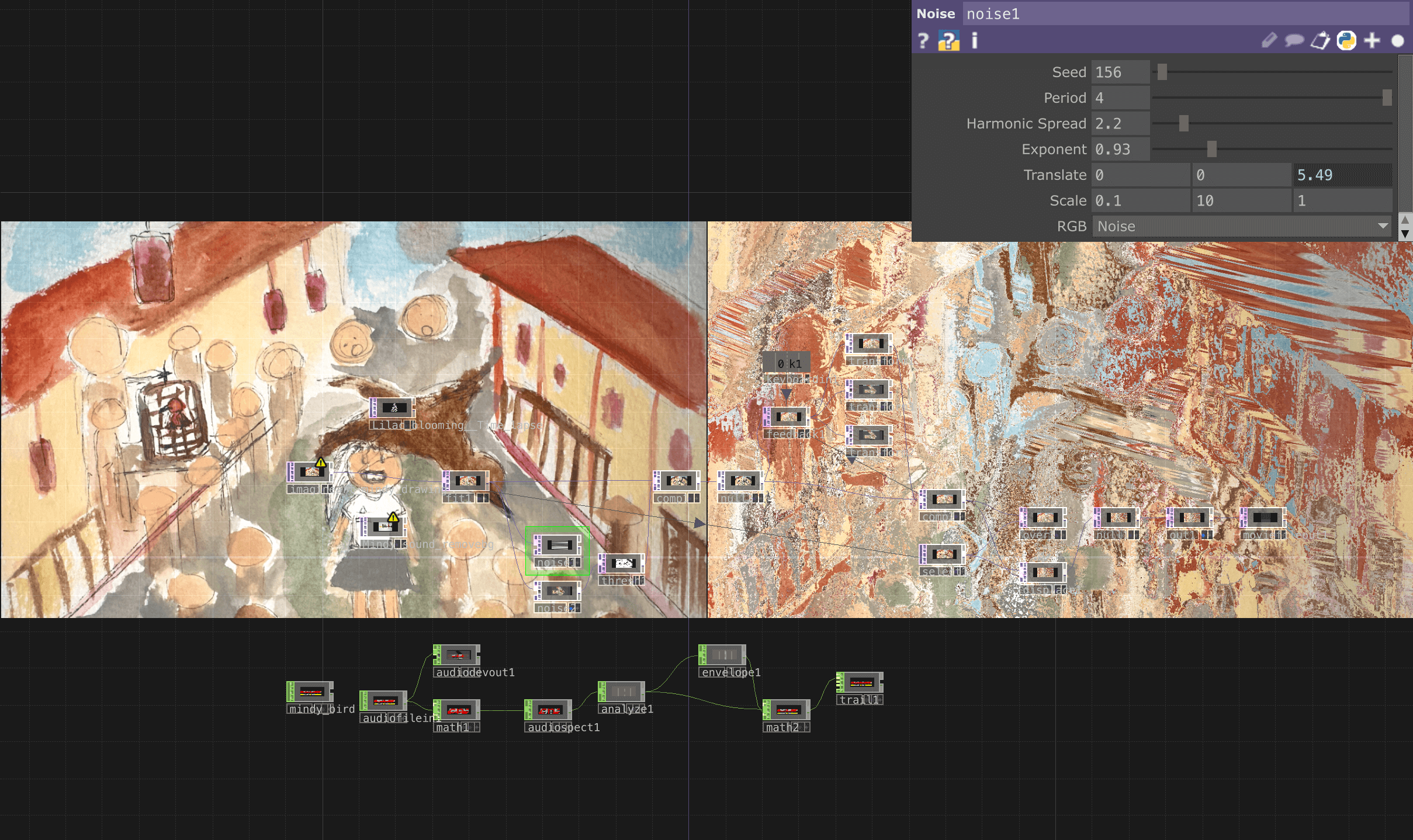This screenshot has height=840, width=1413.
Task: Toggle non-default parameters circle filter
Action: point(1397,41)
